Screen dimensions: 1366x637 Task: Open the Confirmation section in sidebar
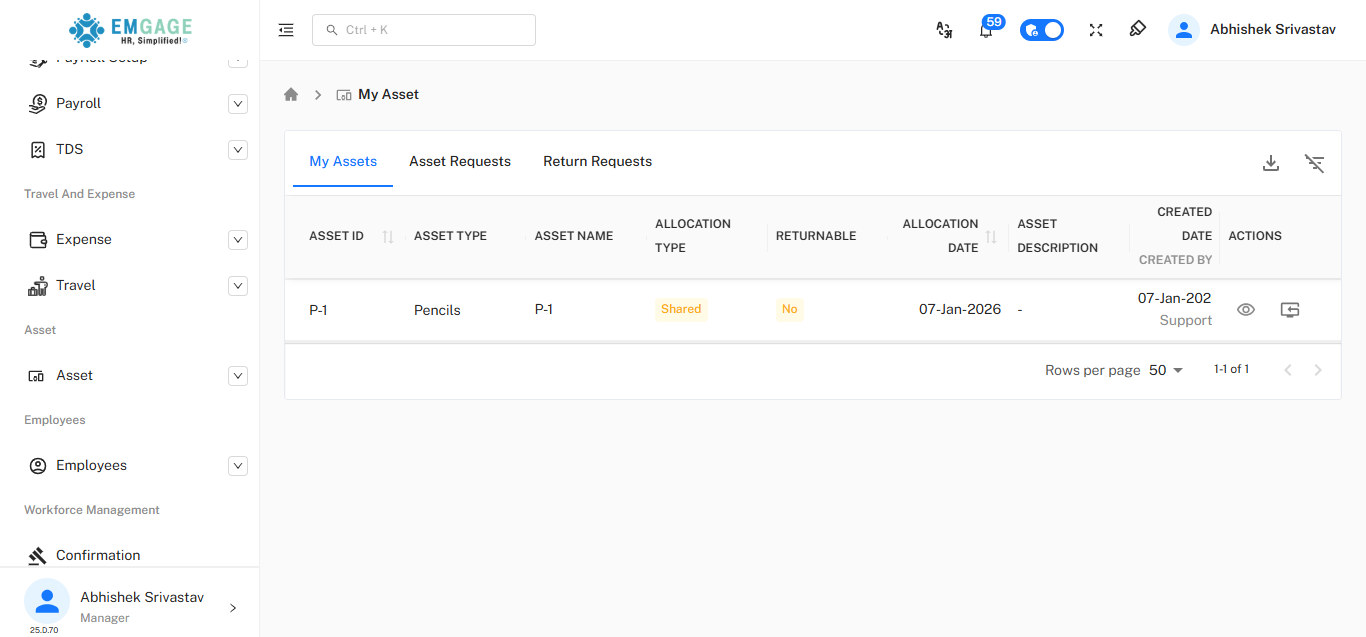97,555
